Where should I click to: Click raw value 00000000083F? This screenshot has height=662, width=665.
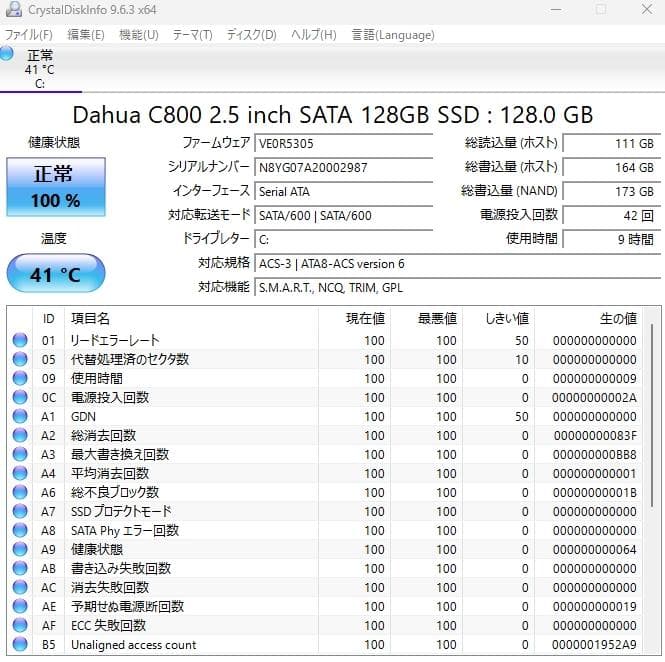point(595,436)
